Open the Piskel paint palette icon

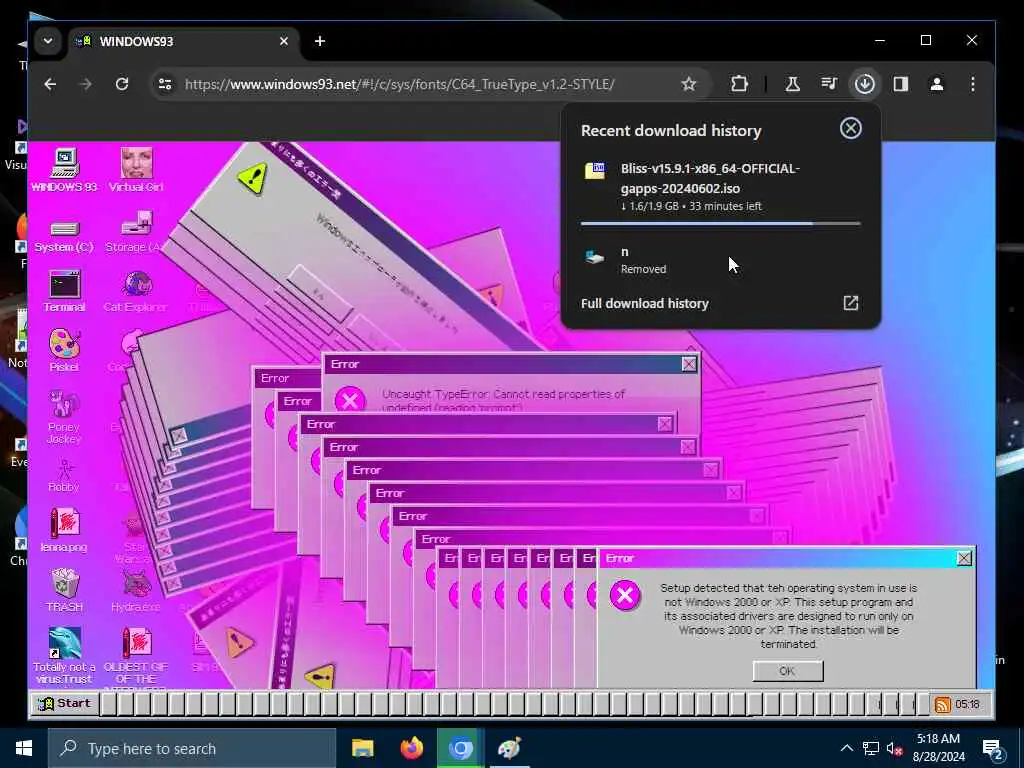(64, 350)
